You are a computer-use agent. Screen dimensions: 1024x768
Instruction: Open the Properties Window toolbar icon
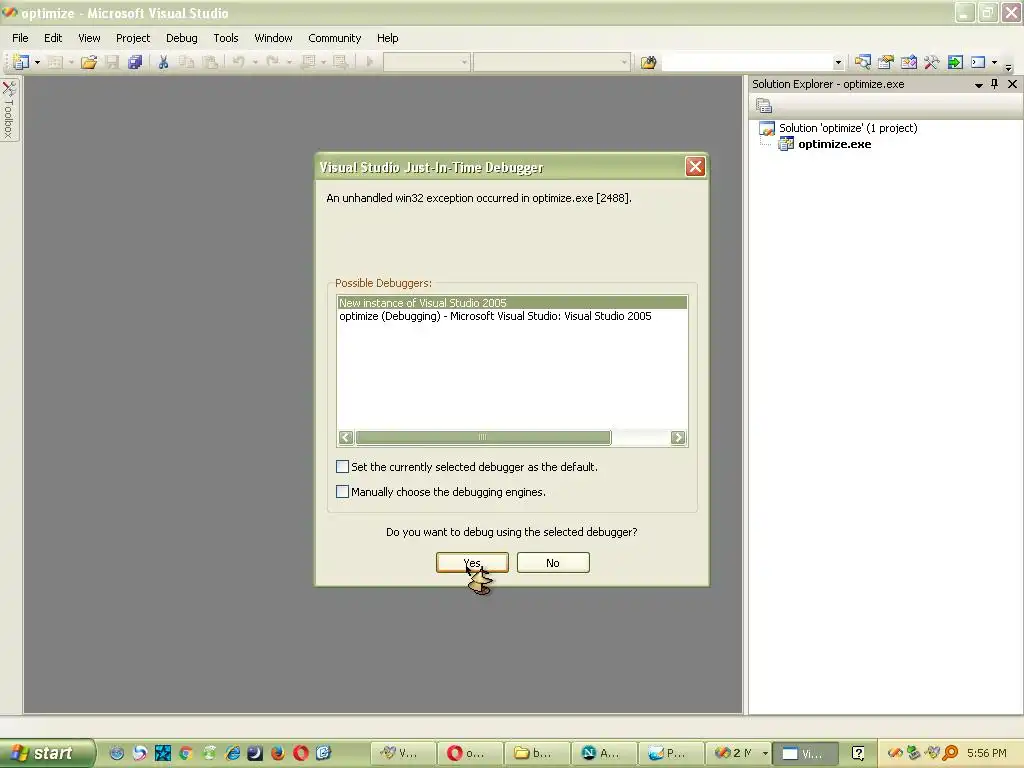click(886, 62)
